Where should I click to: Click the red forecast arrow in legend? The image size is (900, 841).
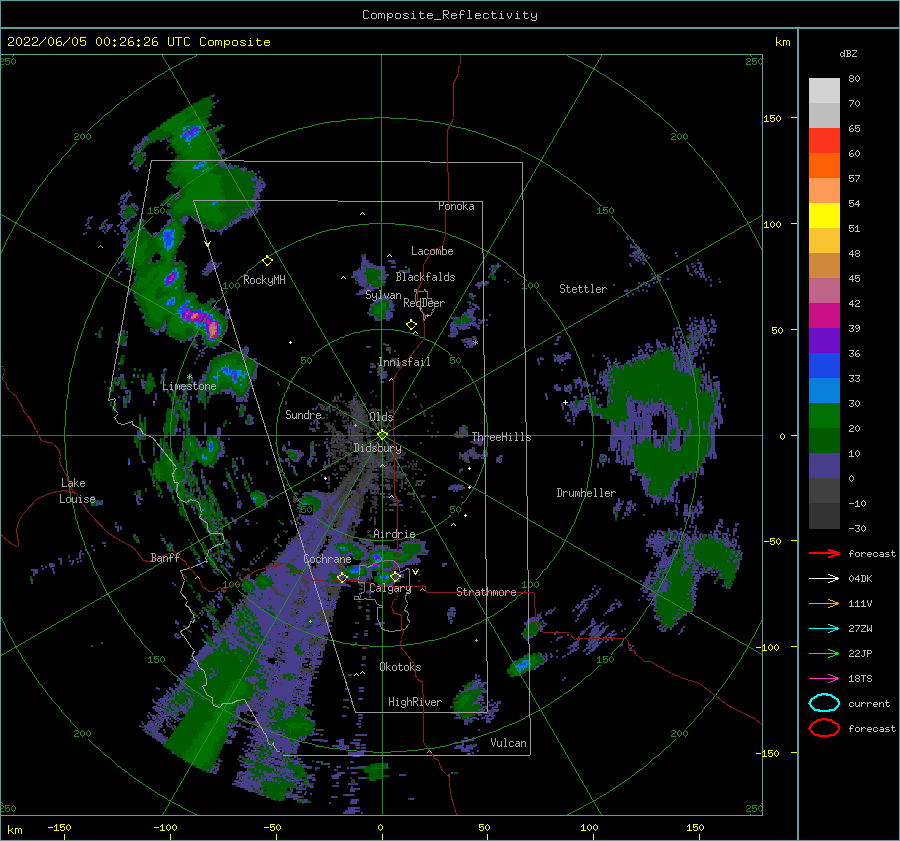[x=824, y=553]
